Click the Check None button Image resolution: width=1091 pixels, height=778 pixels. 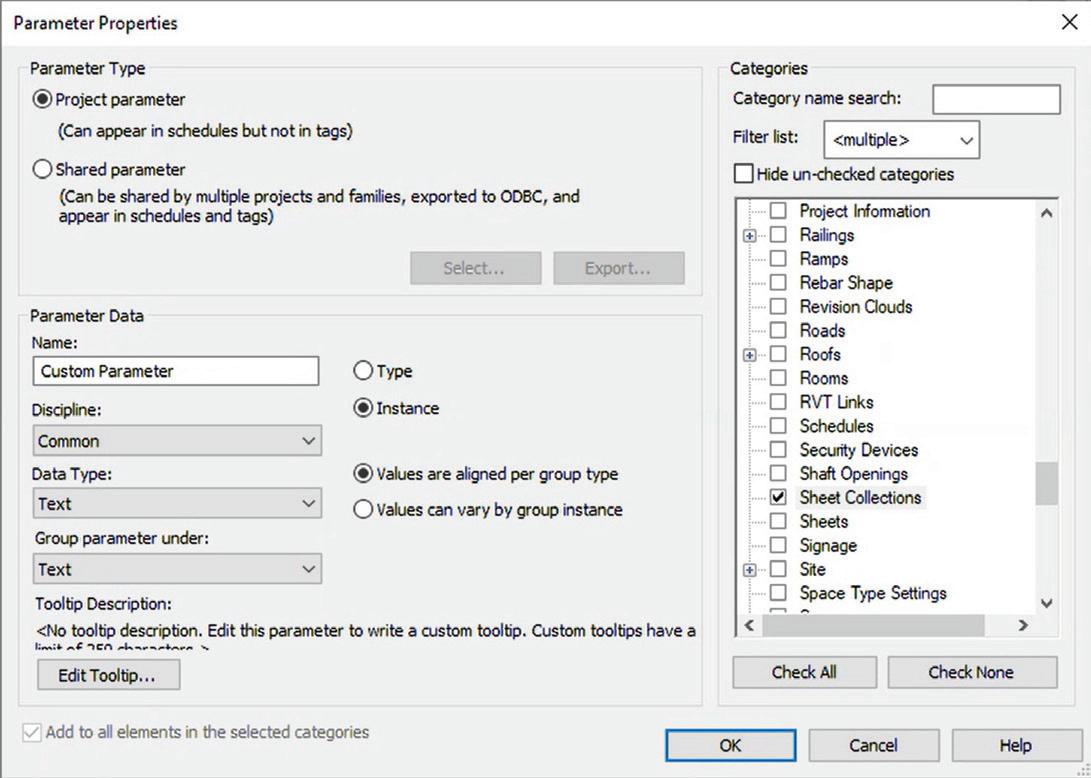coord(972,672)
